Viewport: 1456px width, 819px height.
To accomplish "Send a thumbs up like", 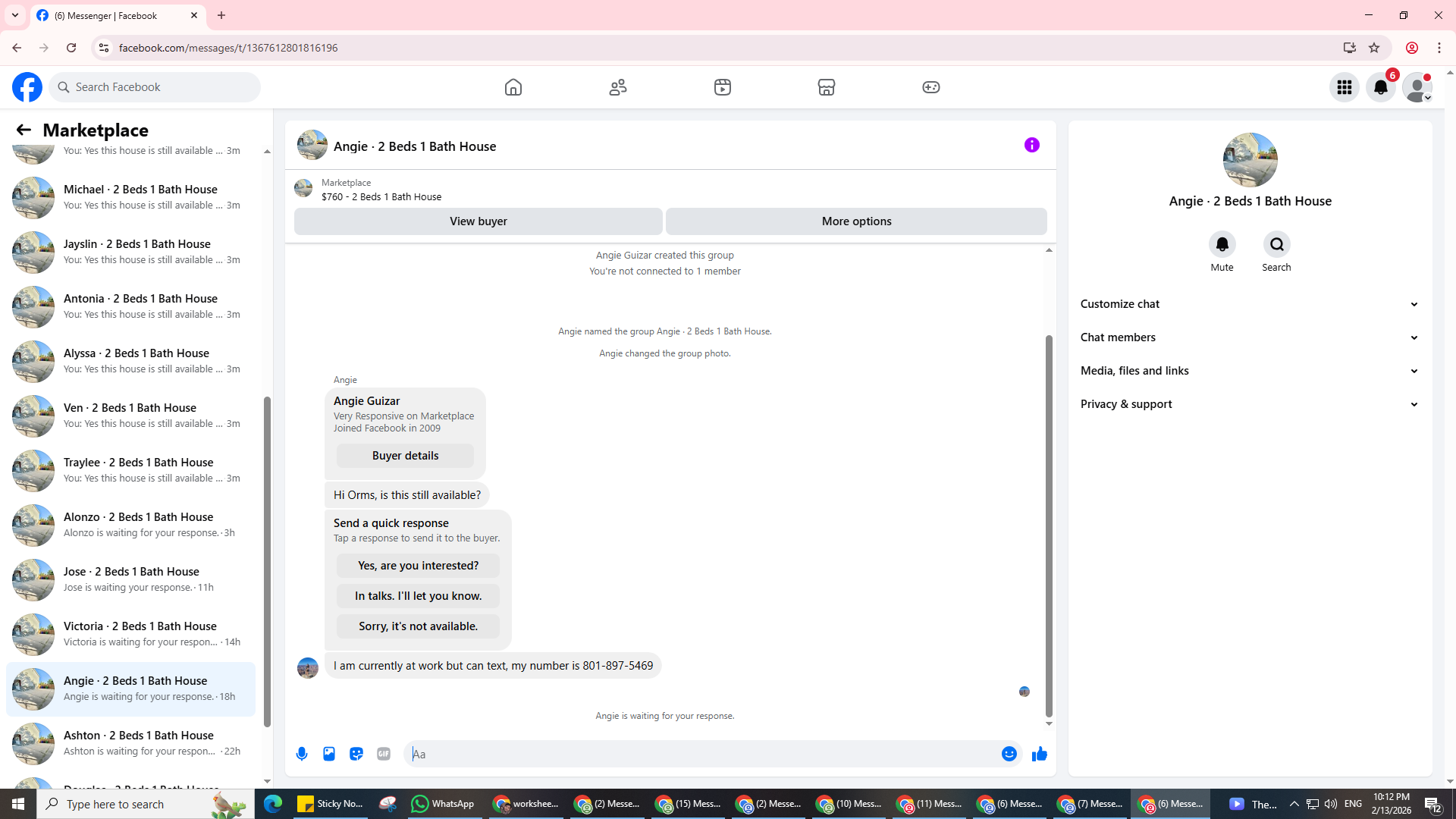I will (x=1040, y=754).
